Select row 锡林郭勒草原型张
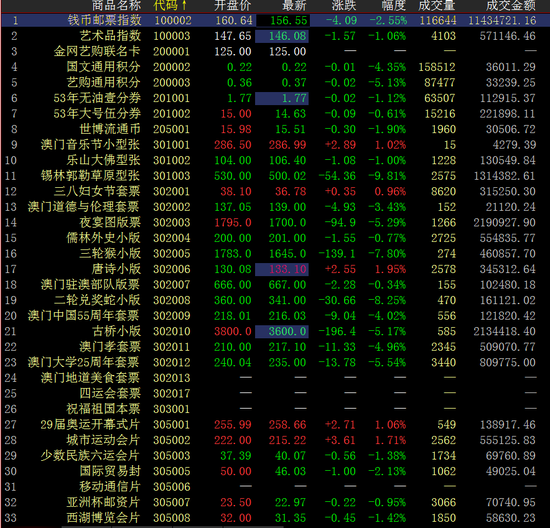This screenshot has height=528, width=550. tap(275, 176)
